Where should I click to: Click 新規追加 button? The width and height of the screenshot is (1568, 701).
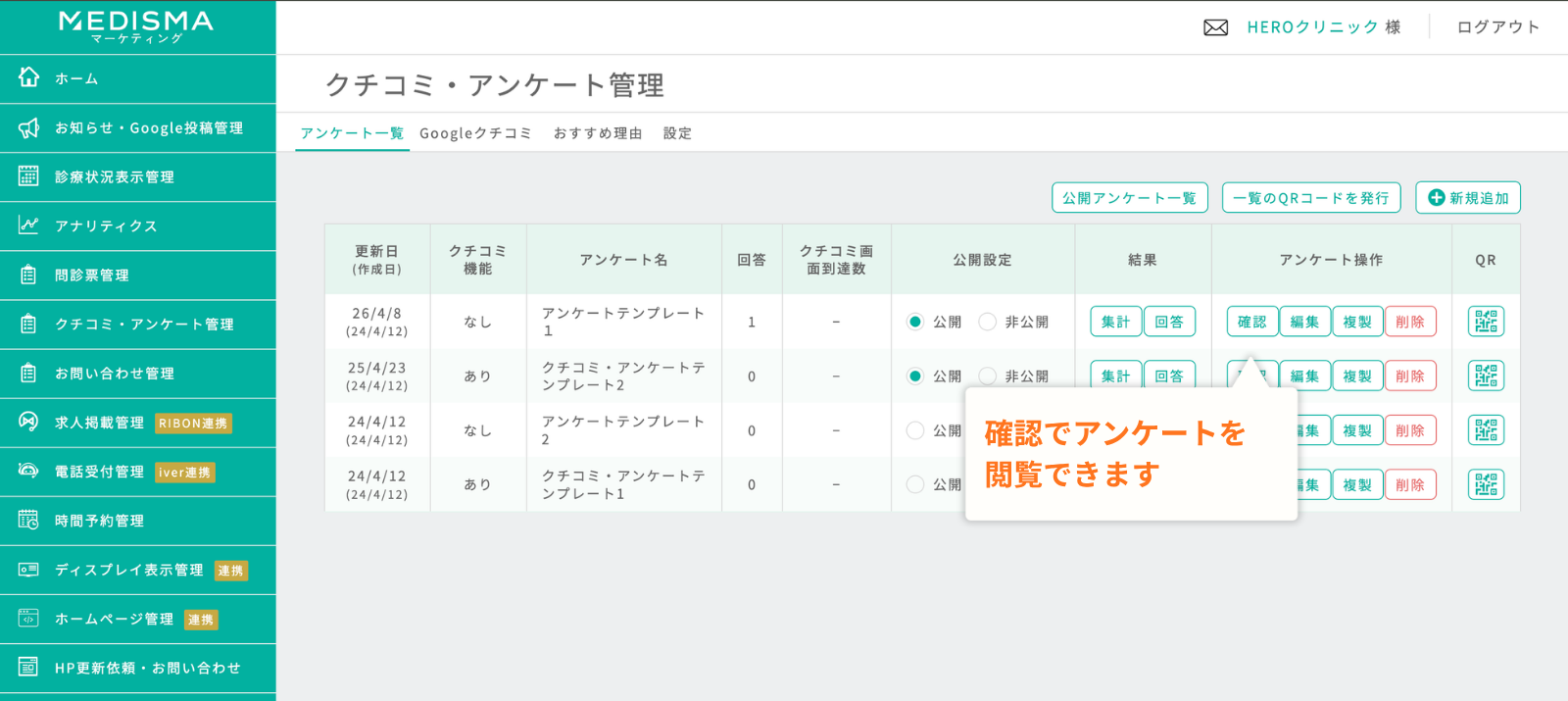tap(1468, 197)
